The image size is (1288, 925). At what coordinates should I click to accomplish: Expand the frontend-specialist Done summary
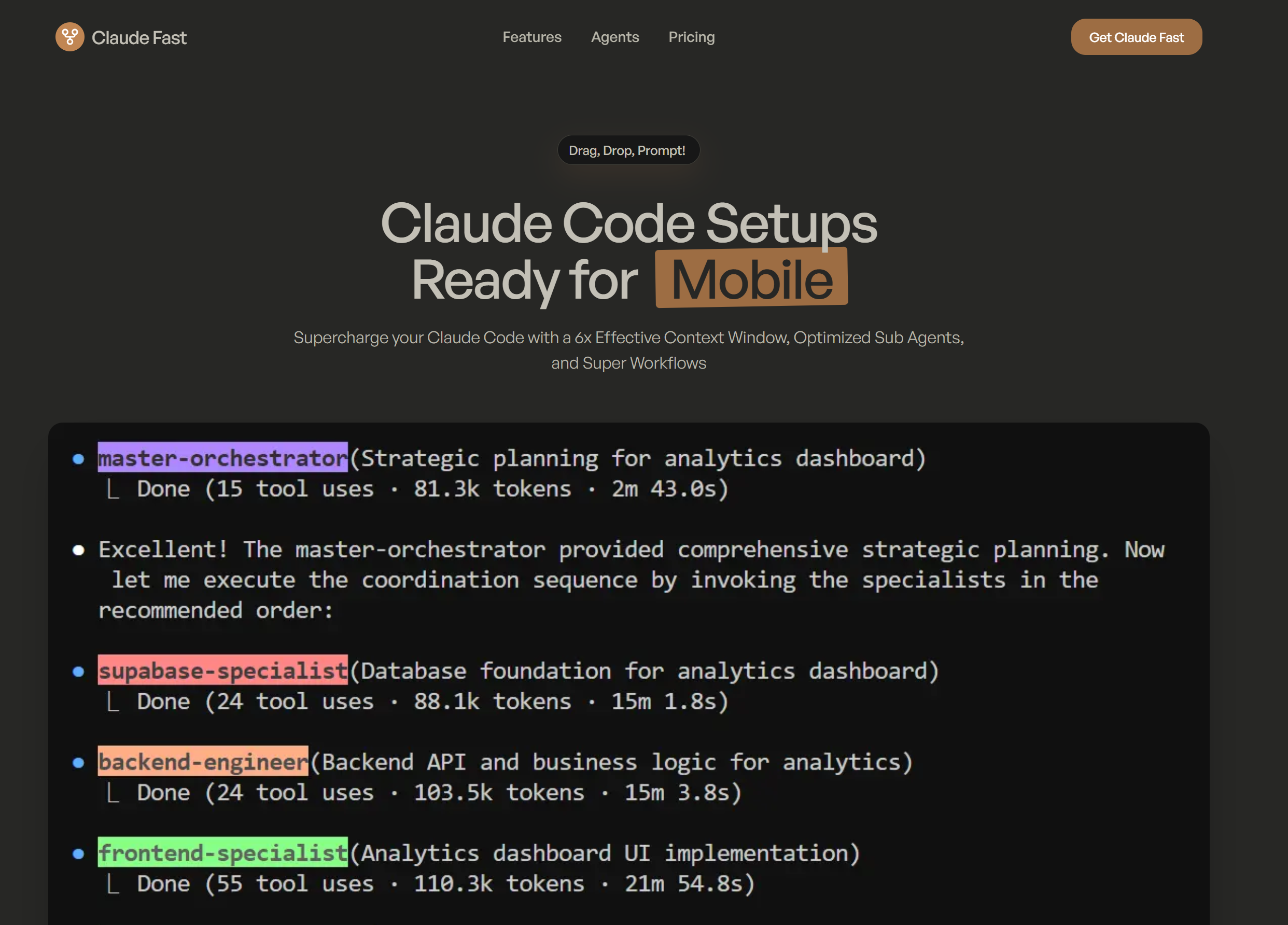coord(431,884)
